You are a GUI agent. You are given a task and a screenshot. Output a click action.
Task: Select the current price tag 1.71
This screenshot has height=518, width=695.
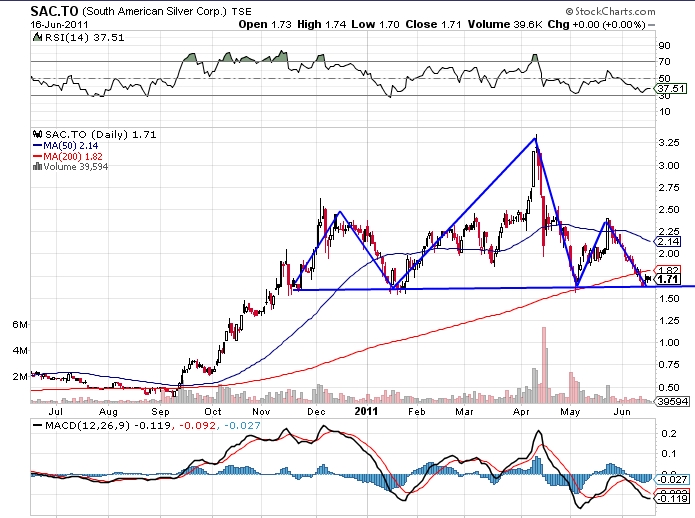668,279
